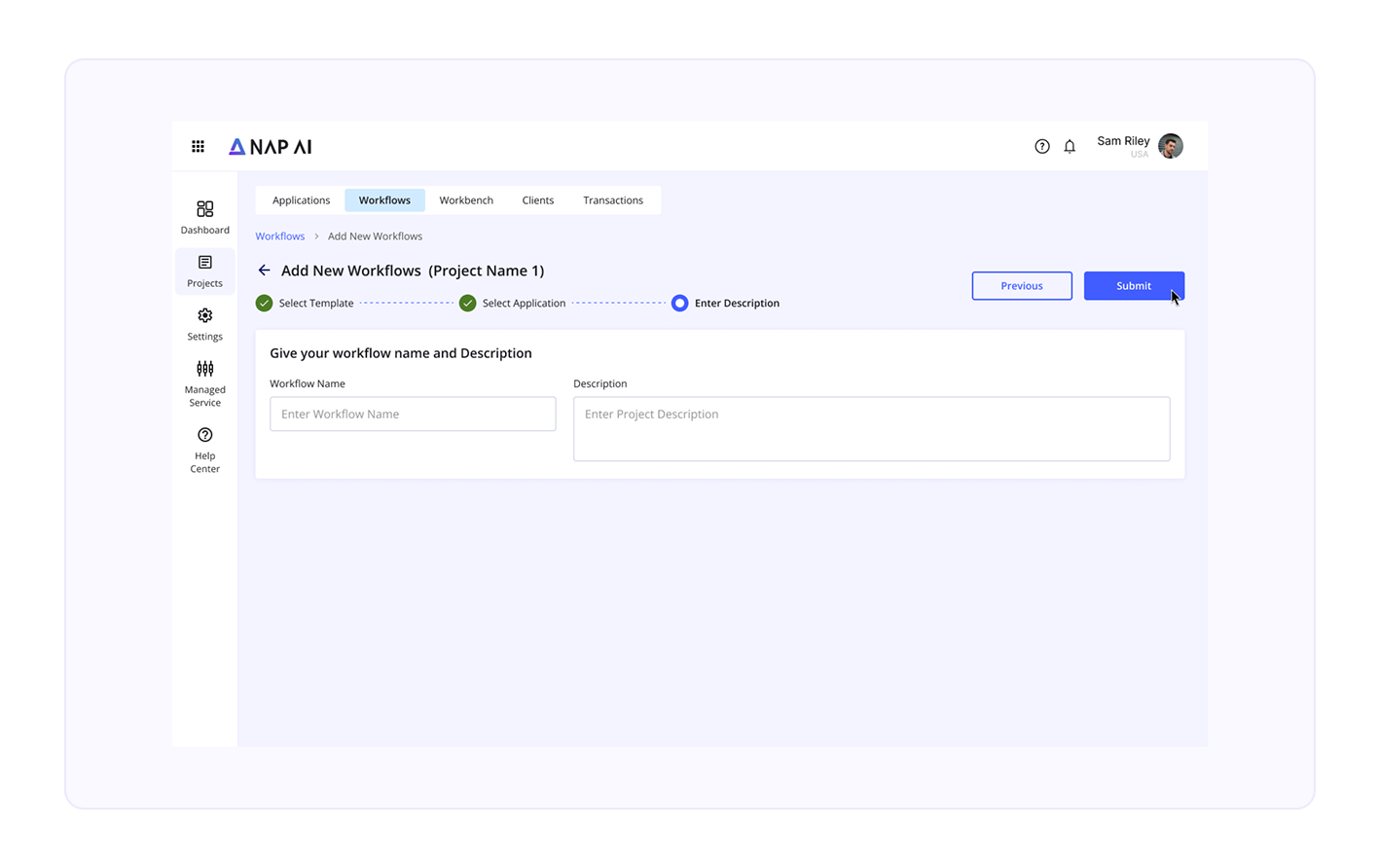This screenshot has height=868, width=1378.
Task: Open Projects in the sidebar
Action: [204, 271]
